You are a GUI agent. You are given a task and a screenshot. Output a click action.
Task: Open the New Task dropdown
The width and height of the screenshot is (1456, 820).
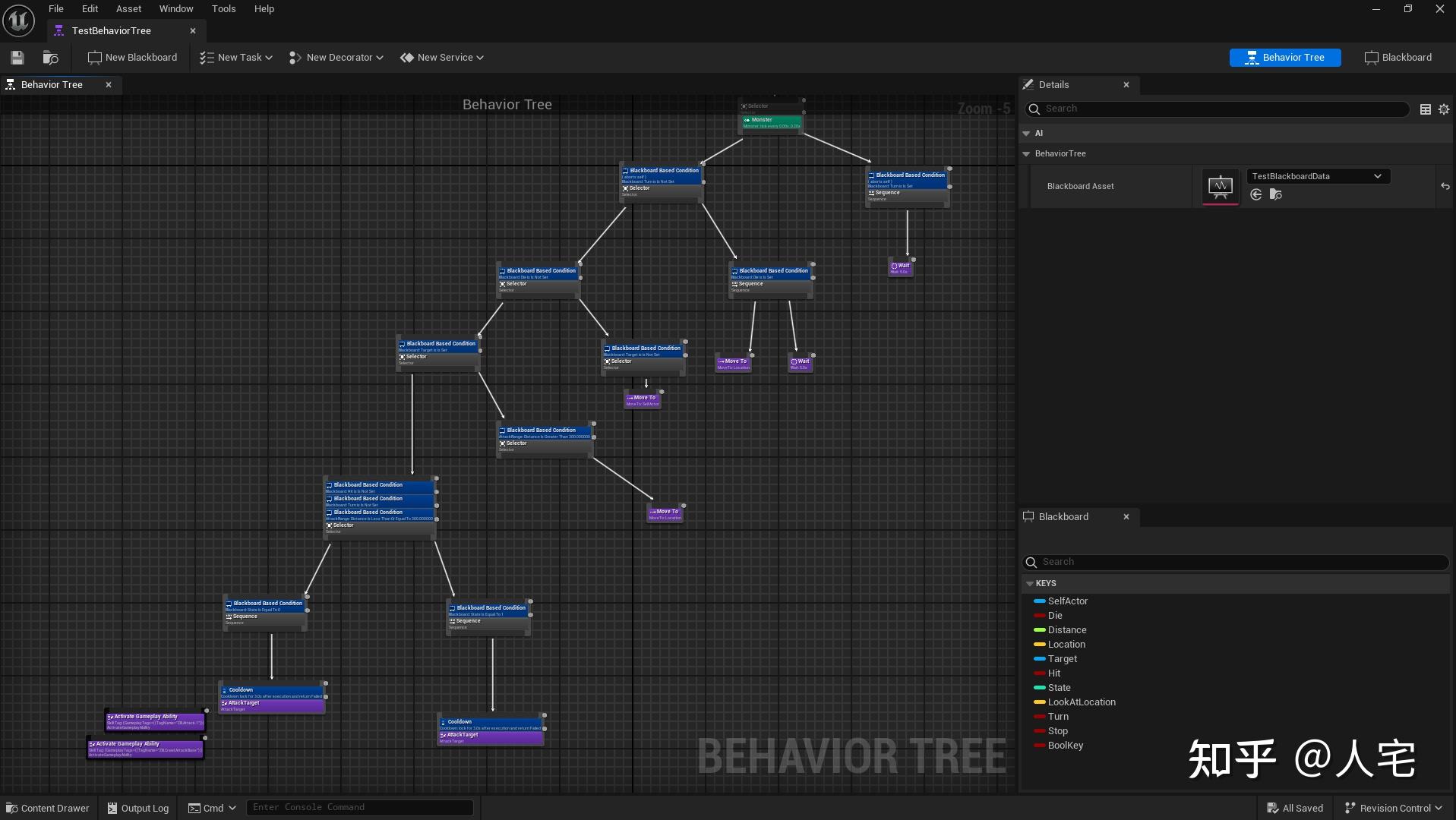point(235,58)
